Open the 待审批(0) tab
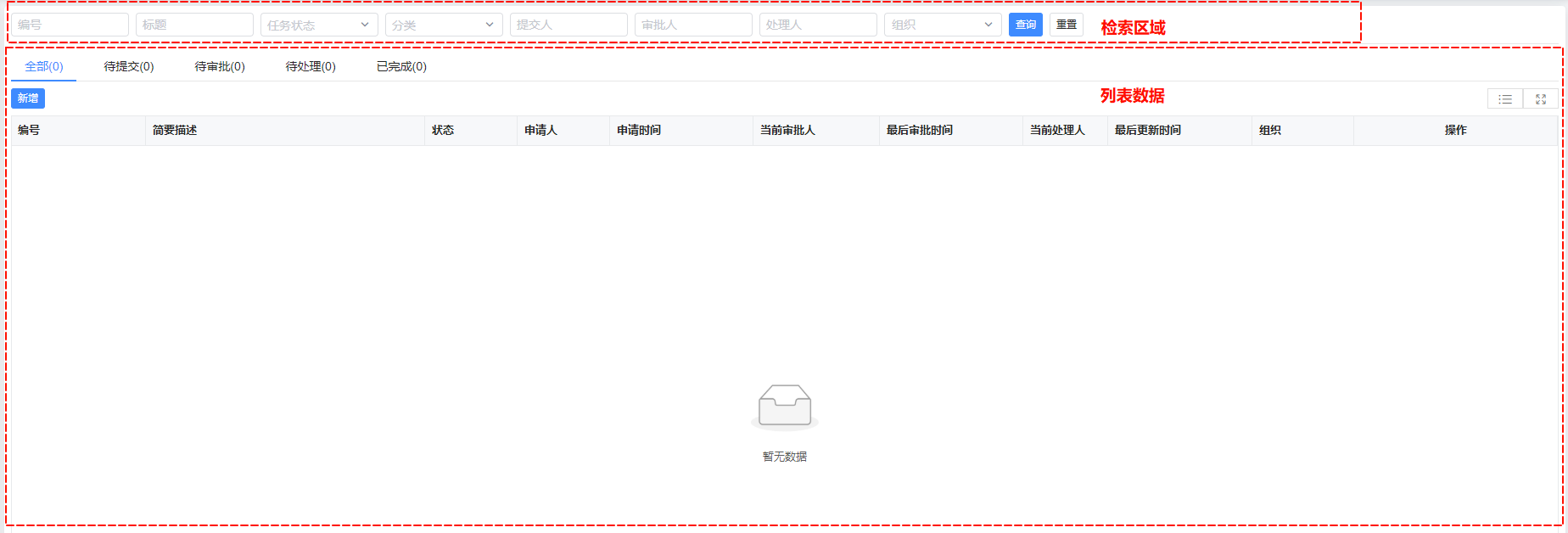 (220, 66)
